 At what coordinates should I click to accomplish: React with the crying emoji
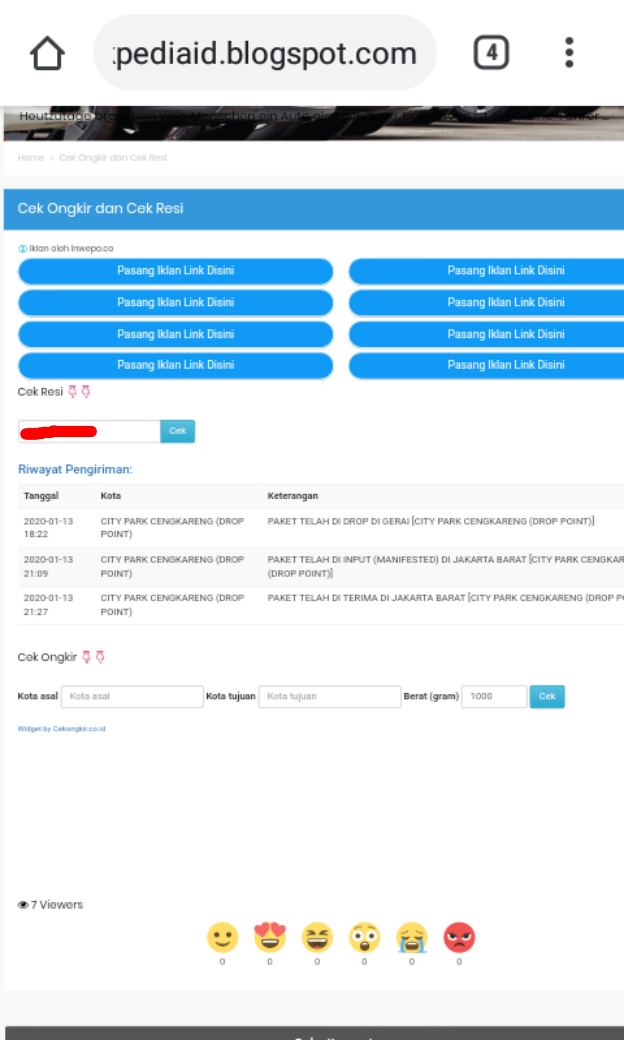point(412,937)
